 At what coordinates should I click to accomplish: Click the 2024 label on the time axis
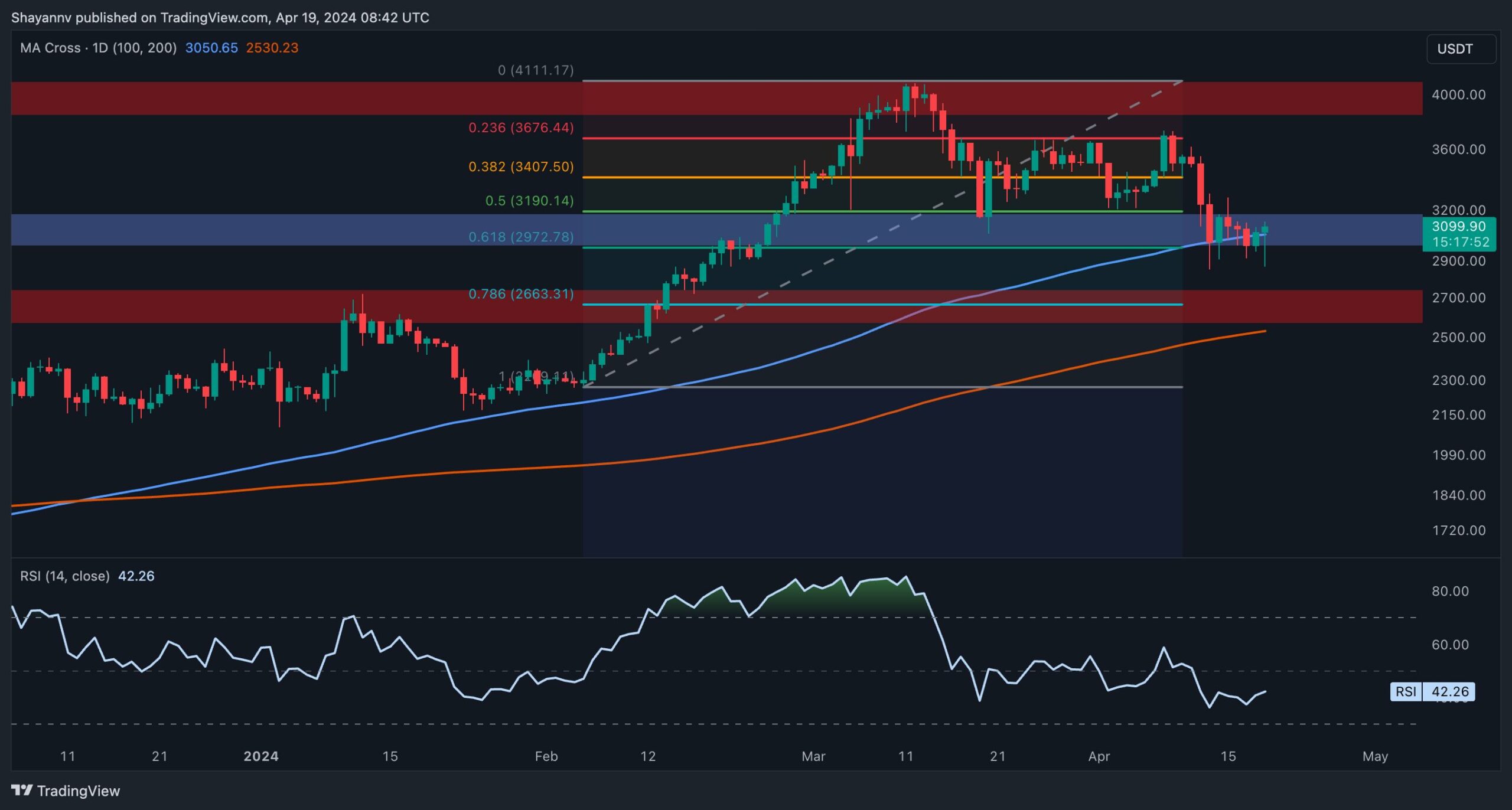tap(261, 756)
